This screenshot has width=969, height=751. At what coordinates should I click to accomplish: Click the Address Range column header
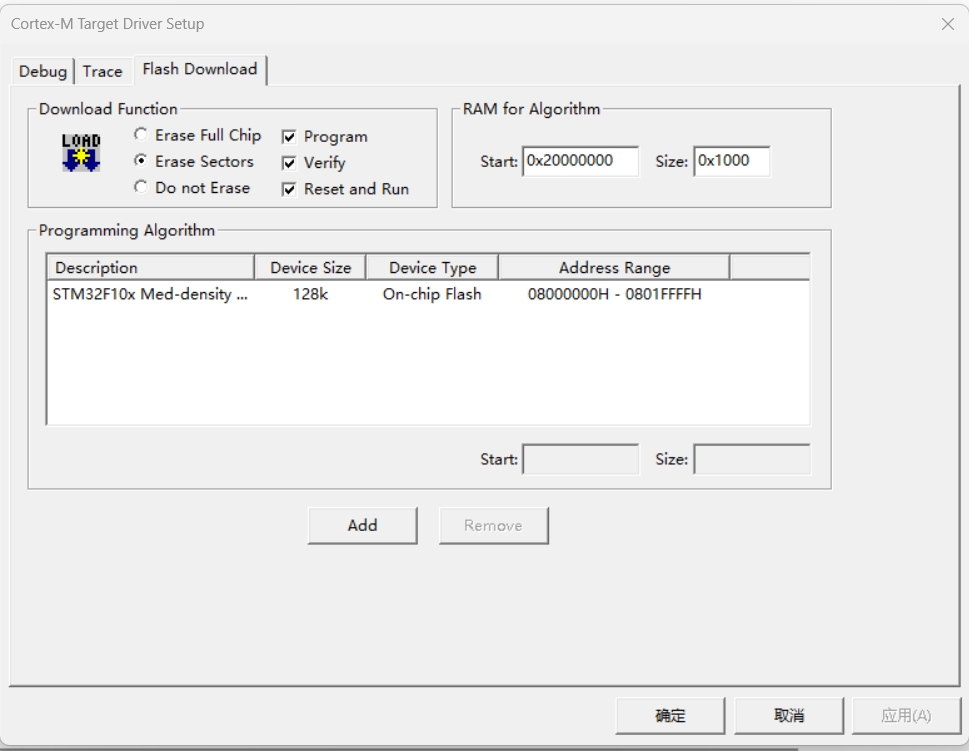(x=614, y=268)
